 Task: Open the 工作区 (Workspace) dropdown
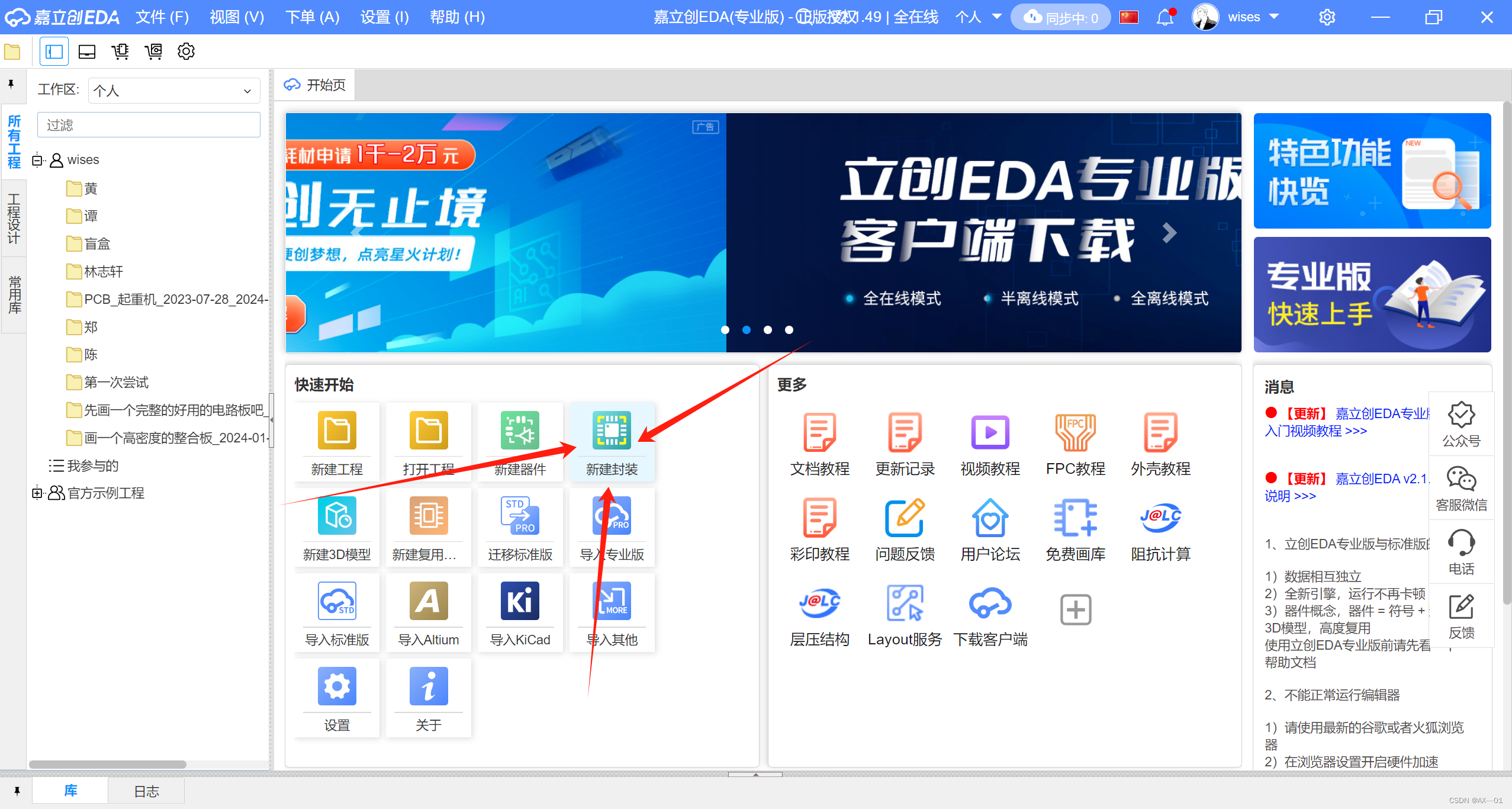point(173,91)
